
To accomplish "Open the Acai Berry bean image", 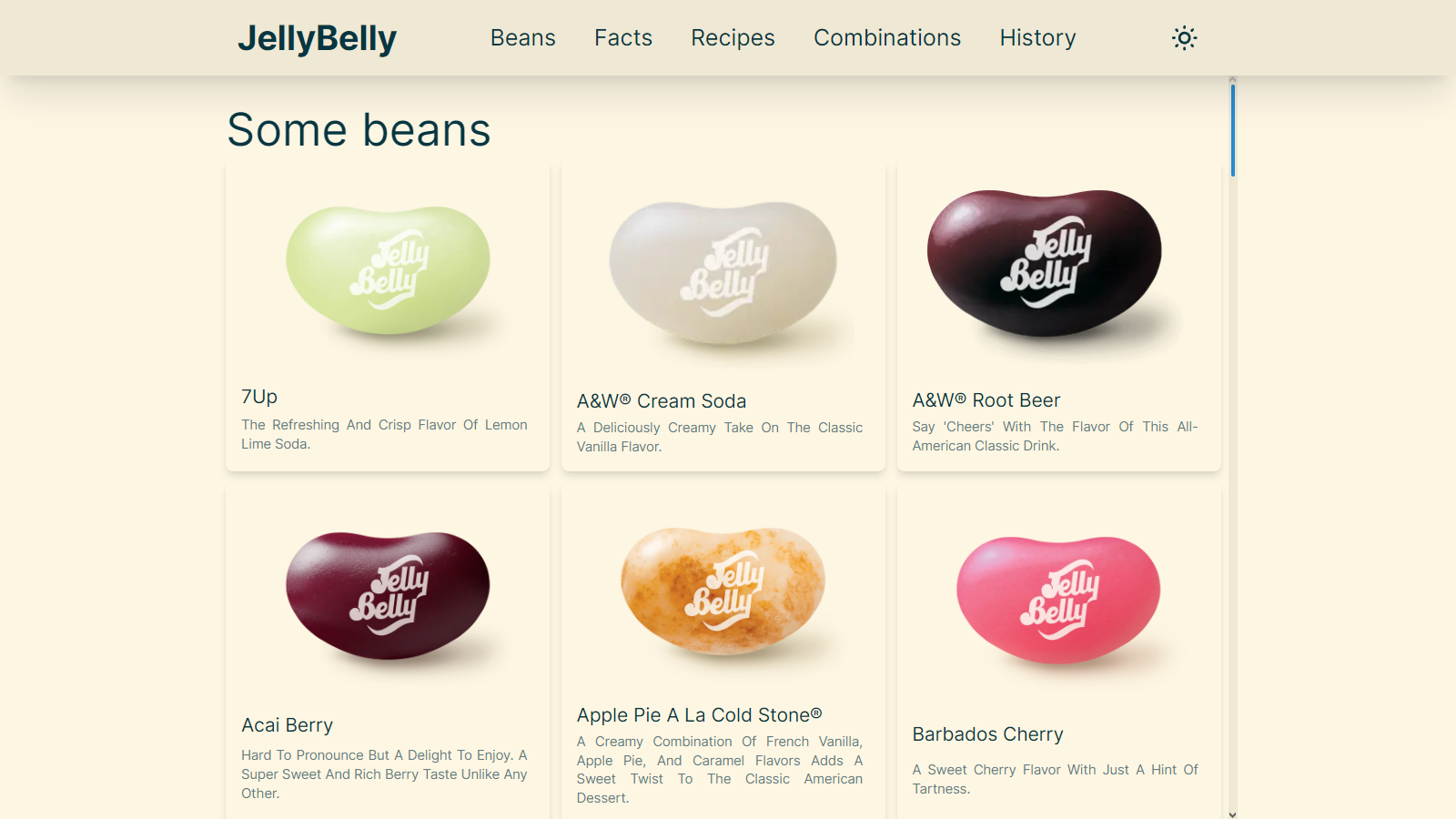I will [x=388, y=596].
